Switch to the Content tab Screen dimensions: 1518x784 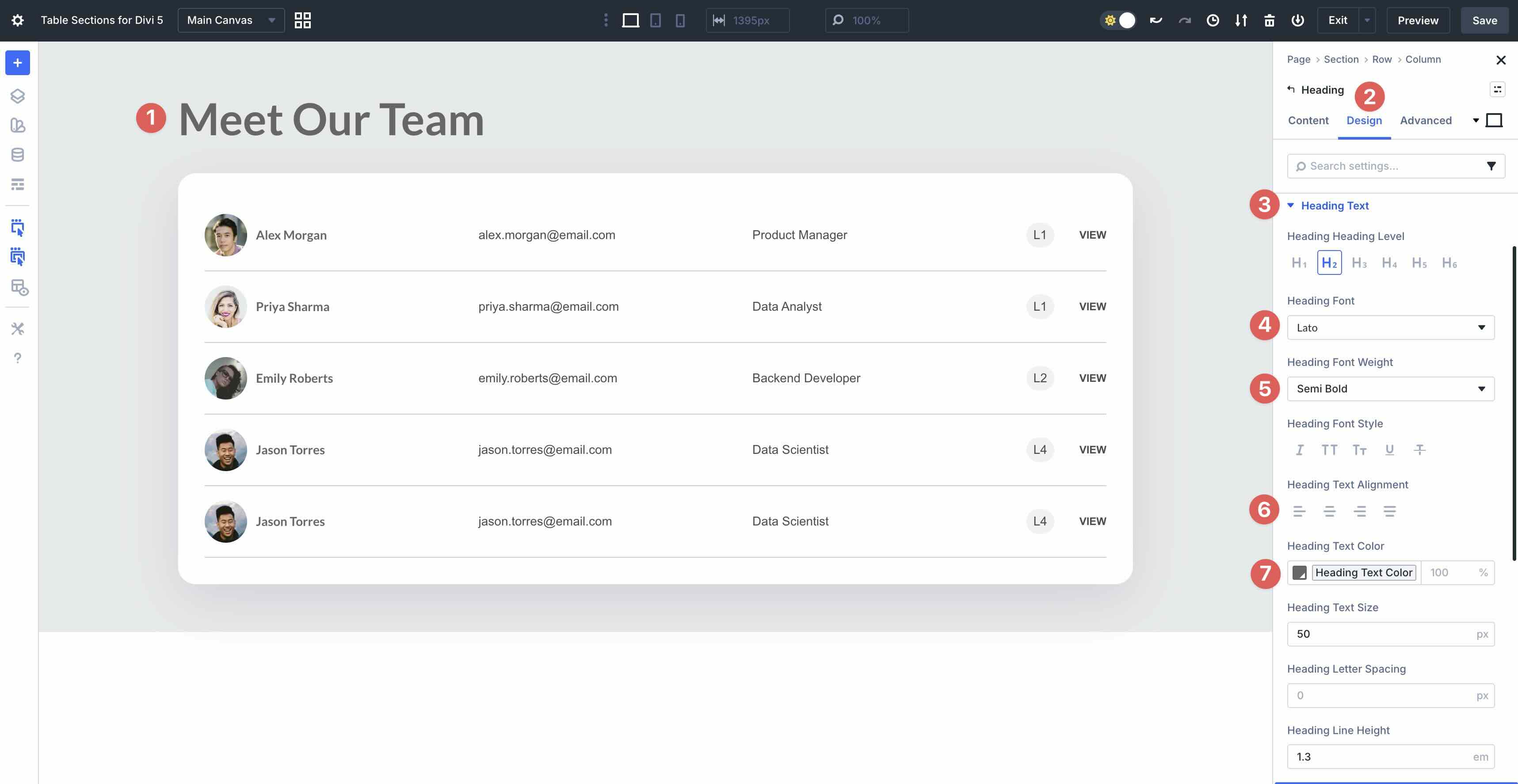click(1308, 120)
